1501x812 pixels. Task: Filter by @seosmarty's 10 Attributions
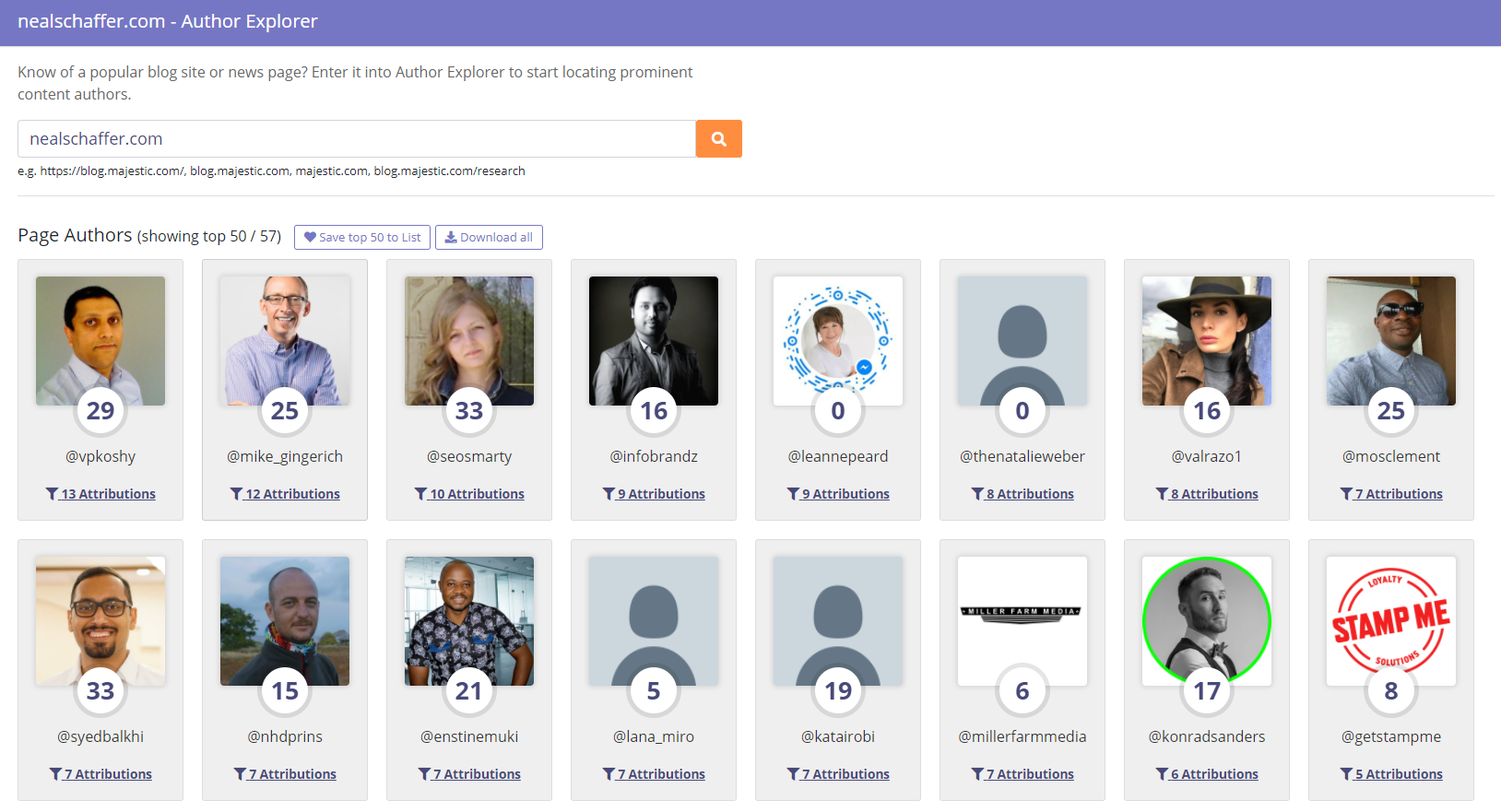click(x=469, y=494)
